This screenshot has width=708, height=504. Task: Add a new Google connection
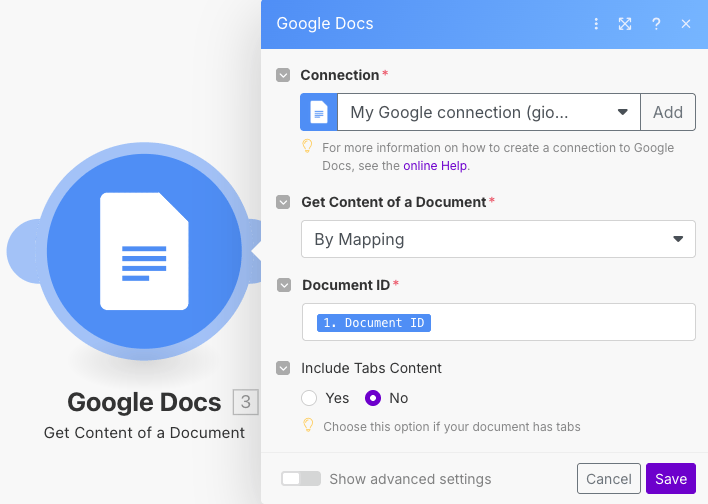click(x=668, y=112)
